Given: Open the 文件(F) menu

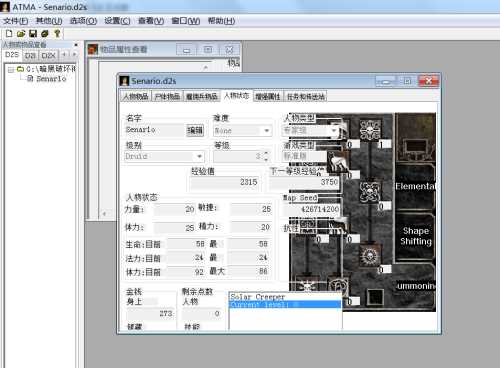Looking at the screenshot, I should tap(16, 21).
